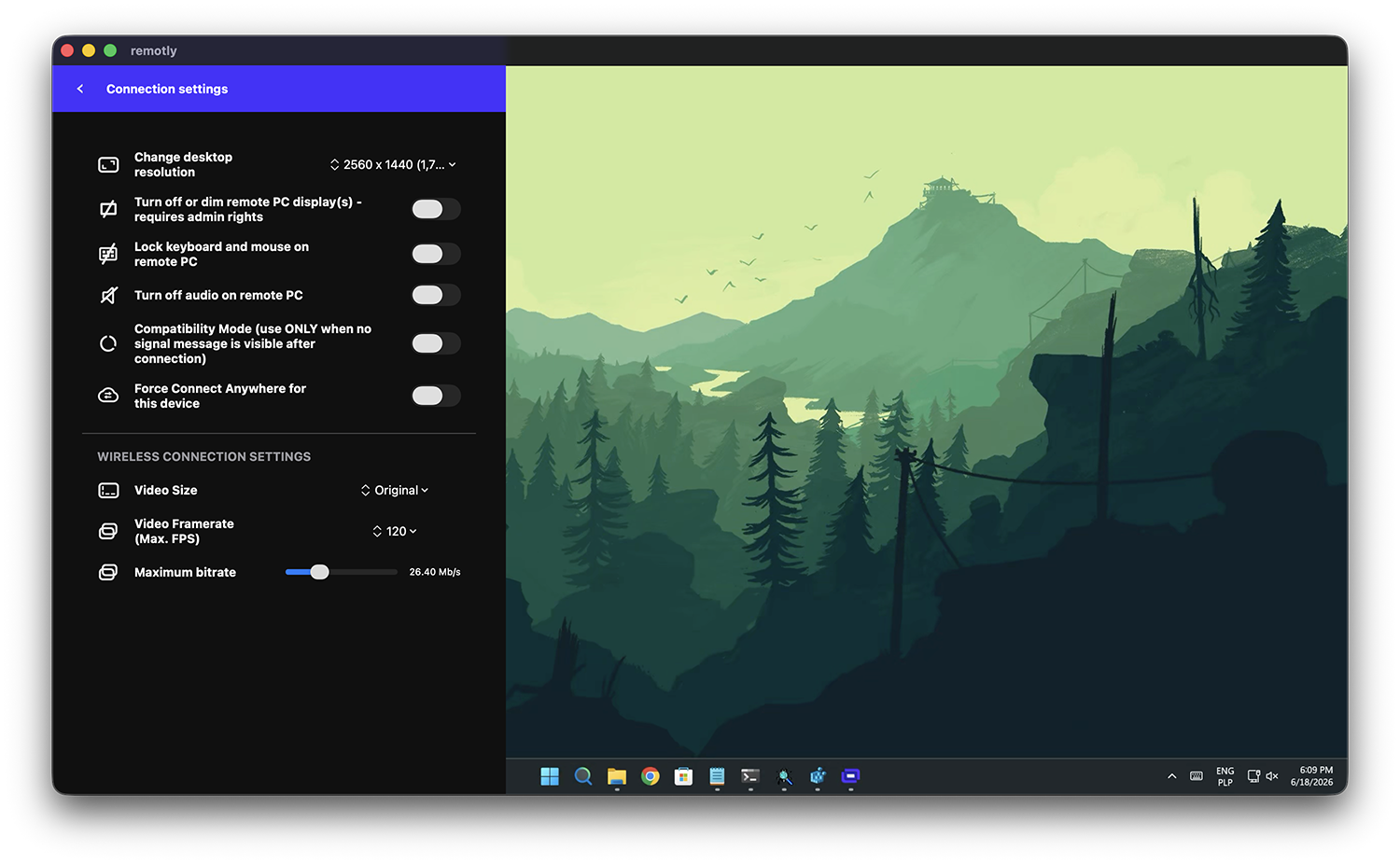Click the Video Size label
The width and height of the screenshot is (1400, 864).
pyautogui.click(x=165, y=490)
